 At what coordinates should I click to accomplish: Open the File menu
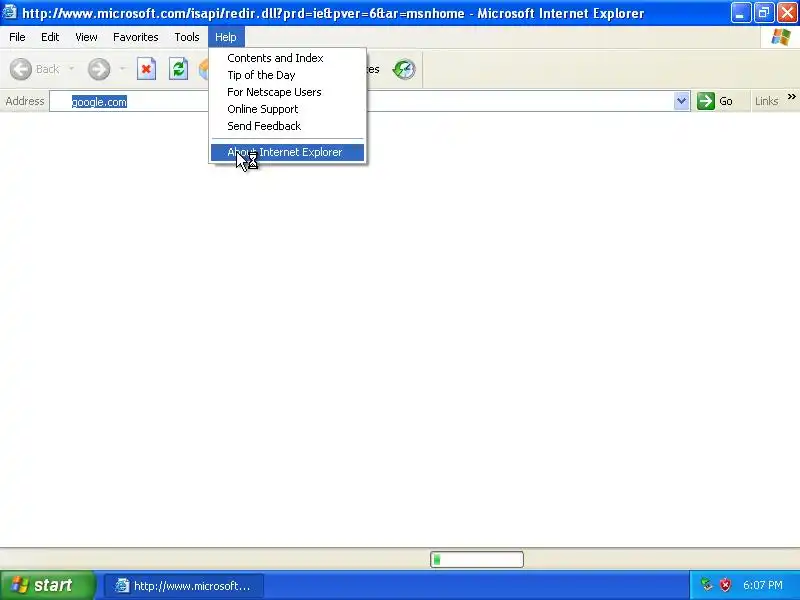pos(17,37)
